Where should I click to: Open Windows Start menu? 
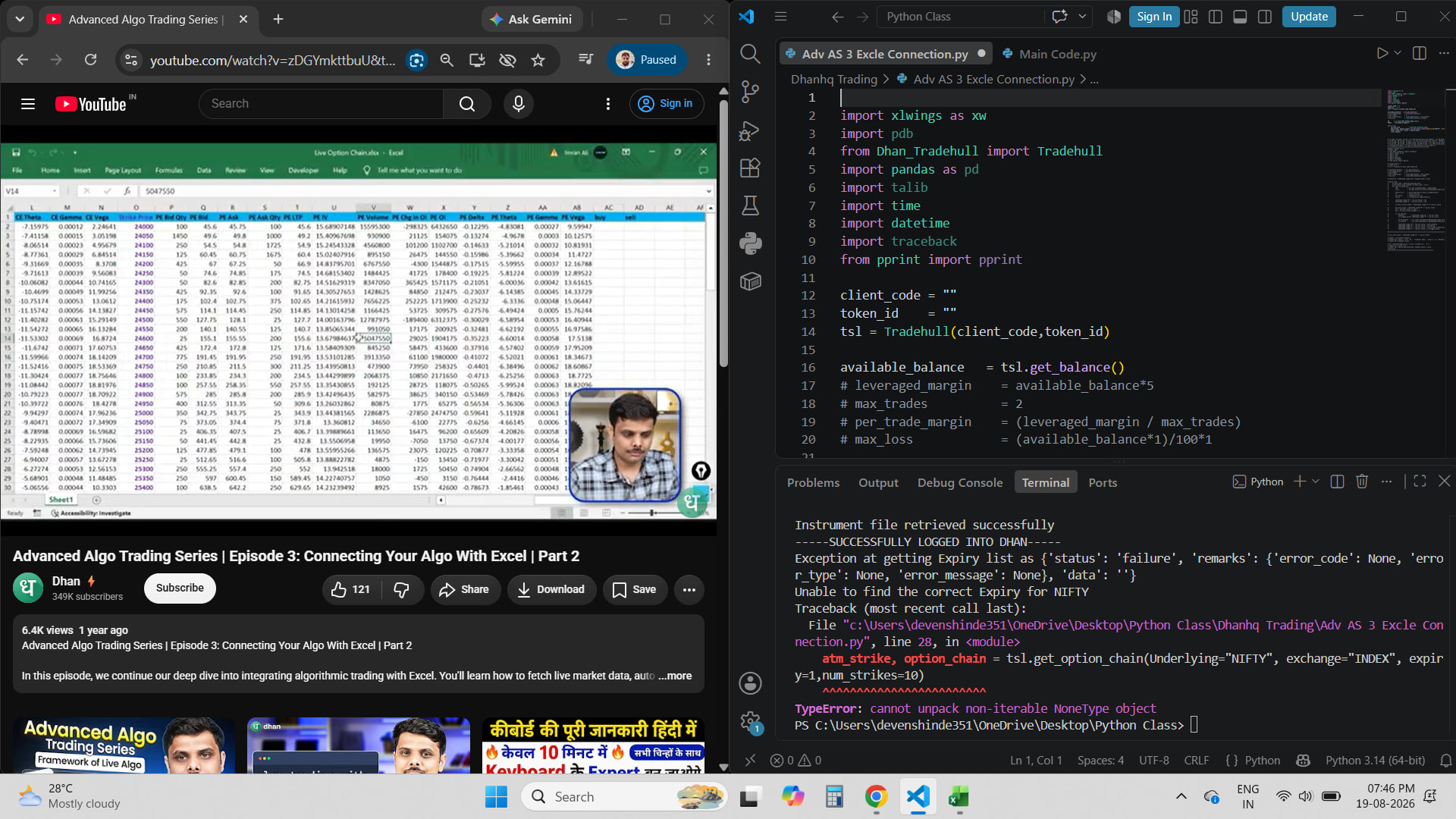496,796
